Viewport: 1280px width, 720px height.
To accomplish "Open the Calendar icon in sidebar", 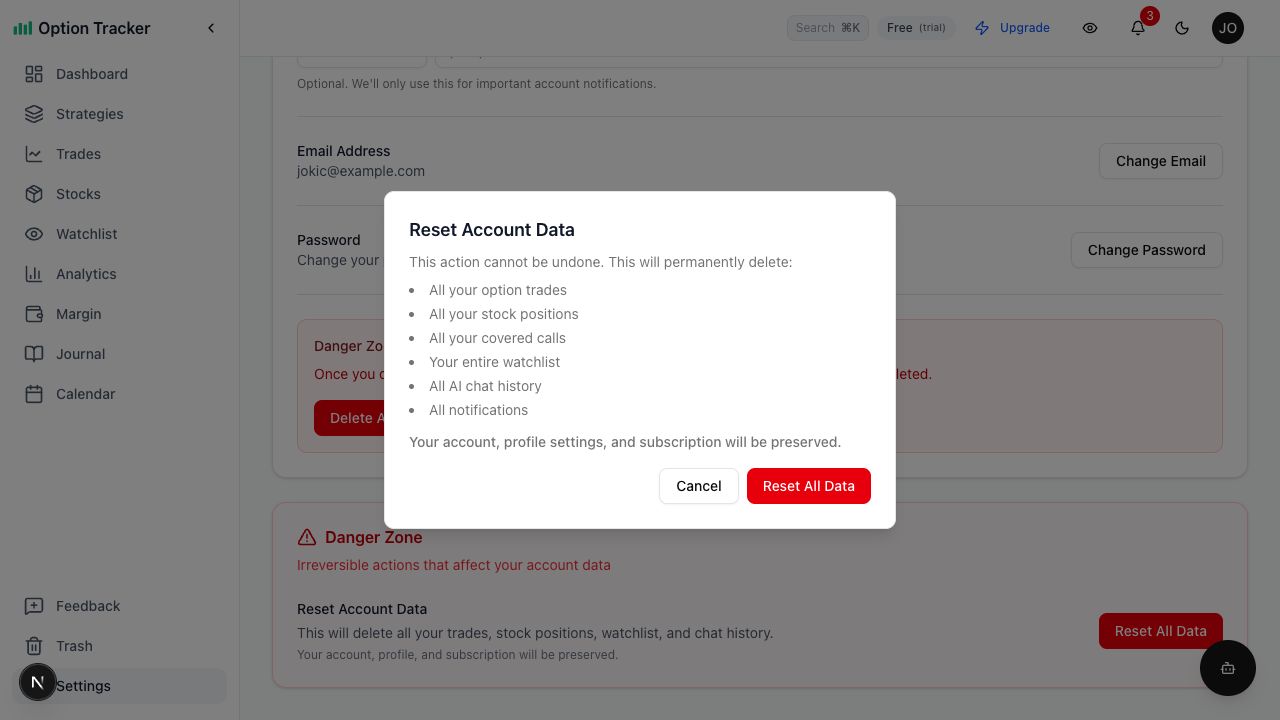I will click(34, 394).
